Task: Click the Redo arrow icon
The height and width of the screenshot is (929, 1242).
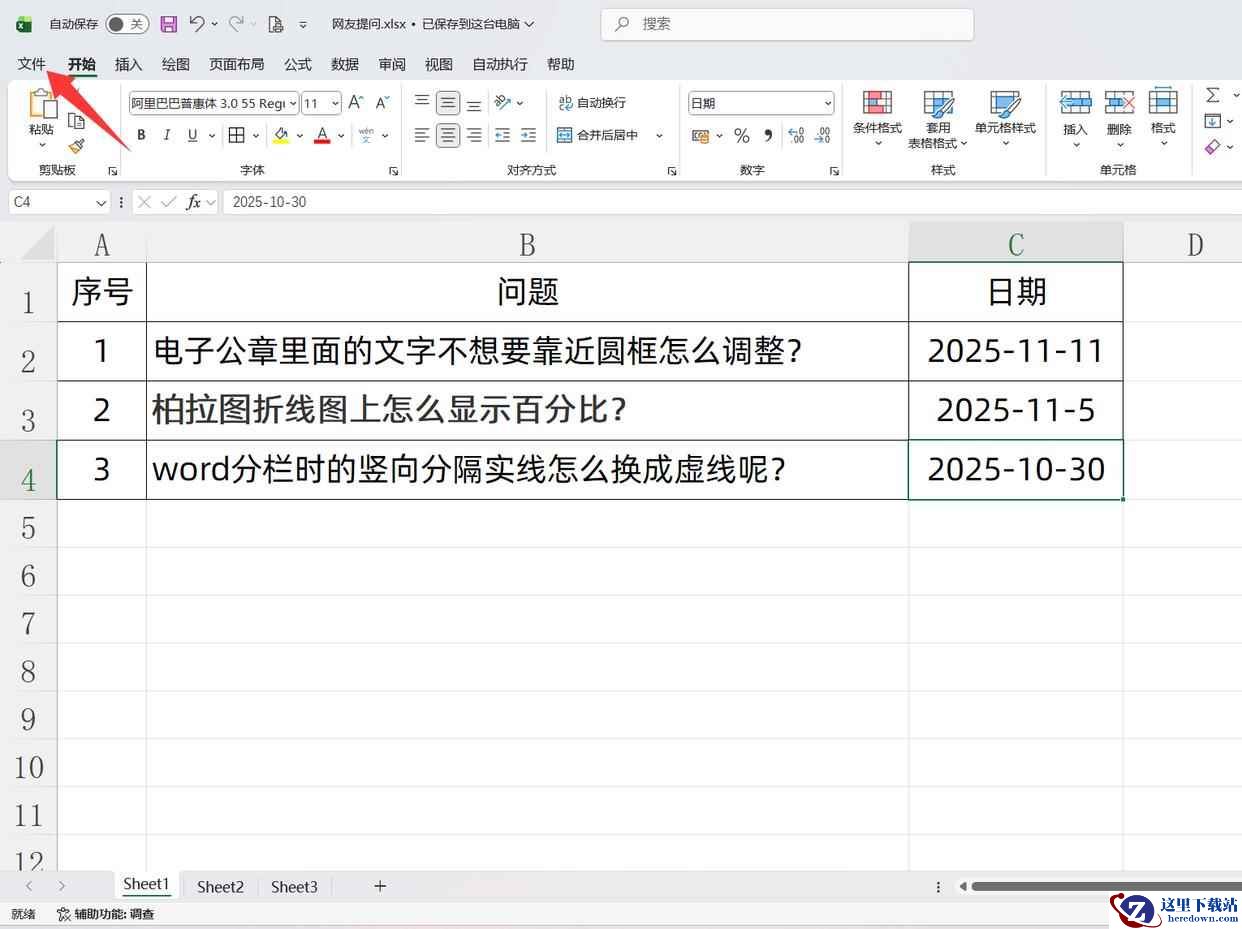Action: click(236, 24)
